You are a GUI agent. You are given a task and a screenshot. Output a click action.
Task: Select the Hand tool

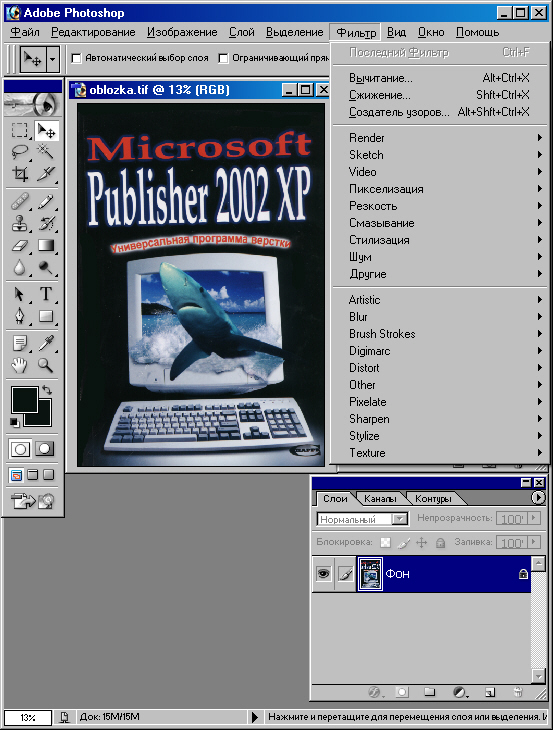(20, 365)
